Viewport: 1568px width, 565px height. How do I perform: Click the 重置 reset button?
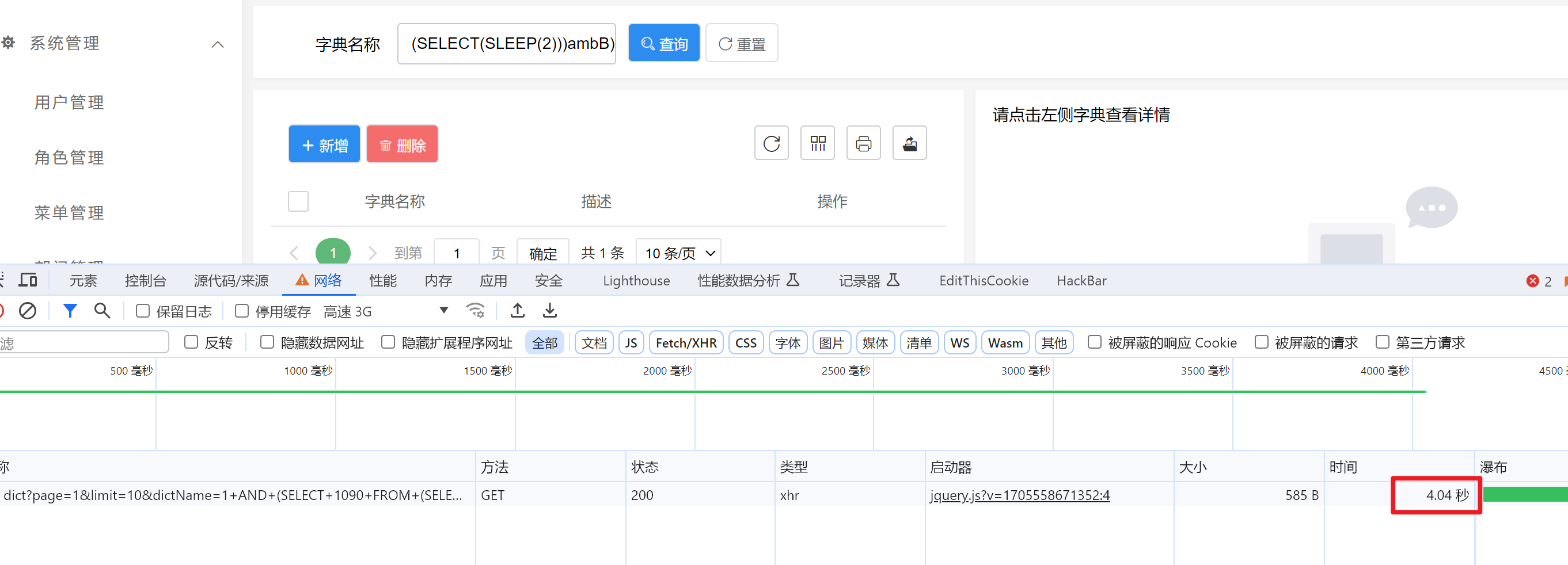742,43
